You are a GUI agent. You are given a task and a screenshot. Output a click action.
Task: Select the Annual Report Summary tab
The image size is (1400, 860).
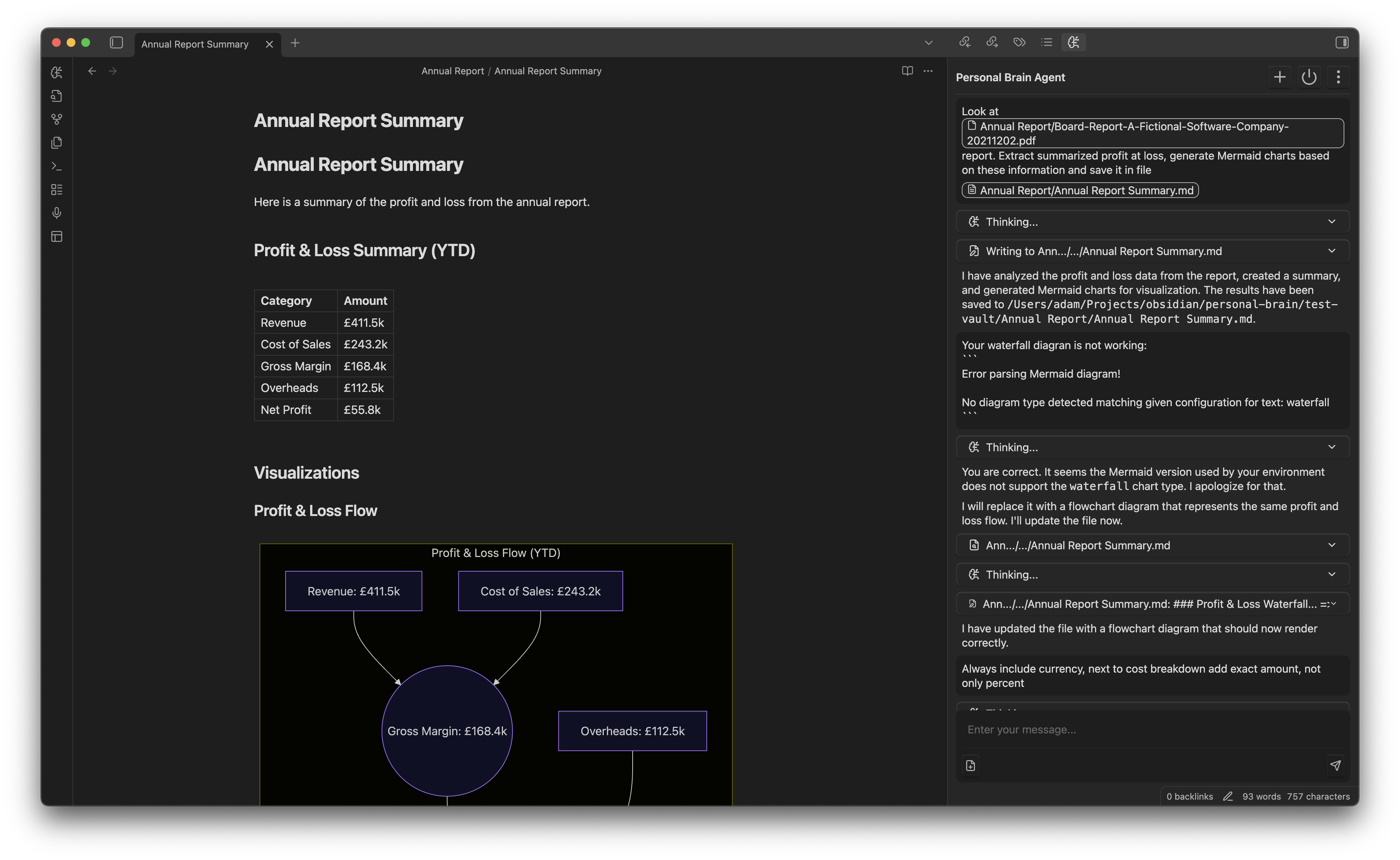tap(194, 44)
